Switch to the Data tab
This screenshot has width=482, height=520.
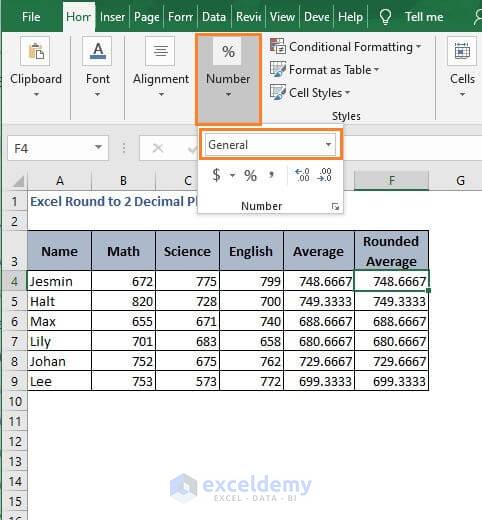214,17
